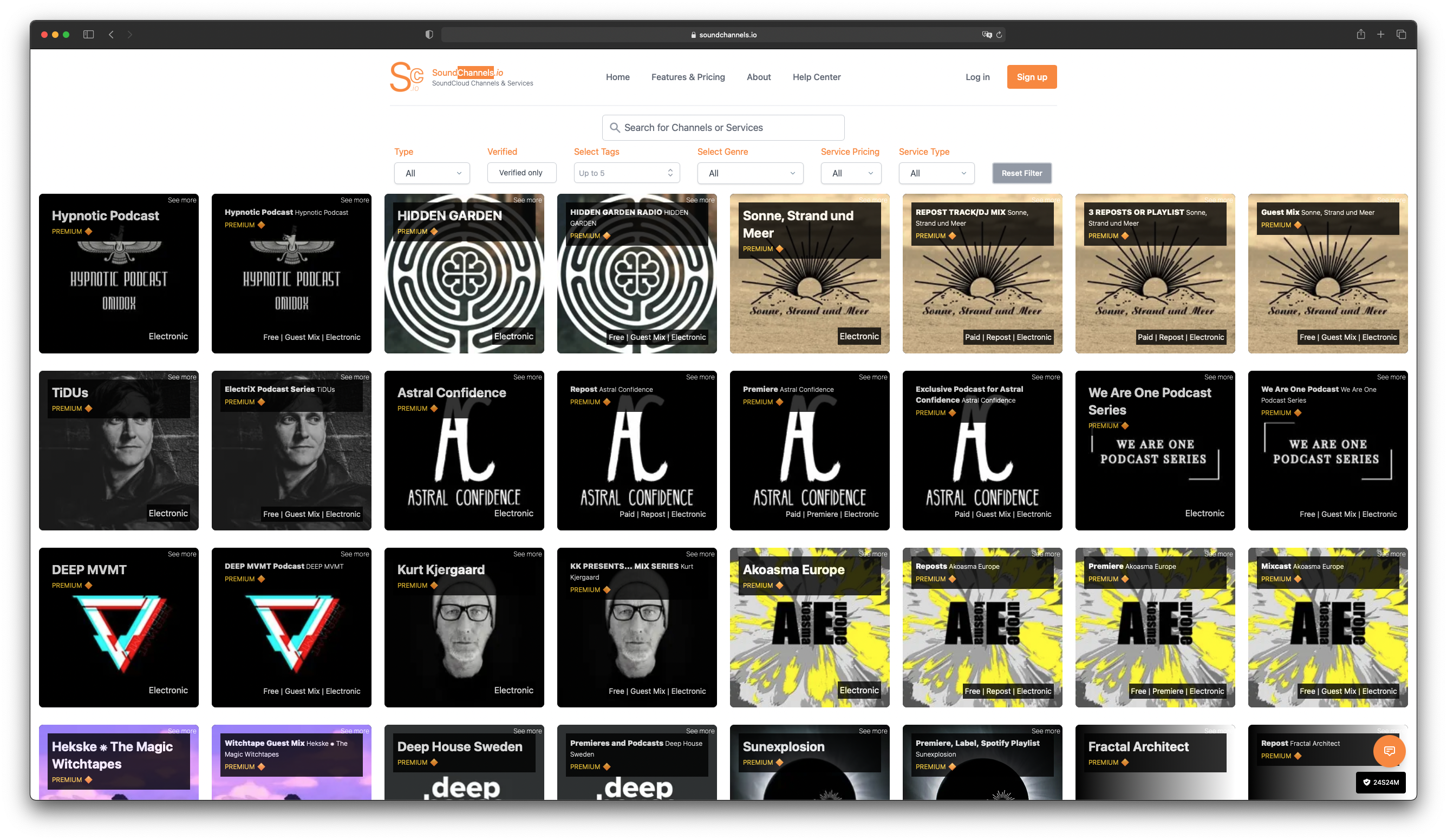Click premium diamond on HIDDEN GARDEN channel card
The width and height of the screenshot is (1447, 840).
[x=434, y=231]
